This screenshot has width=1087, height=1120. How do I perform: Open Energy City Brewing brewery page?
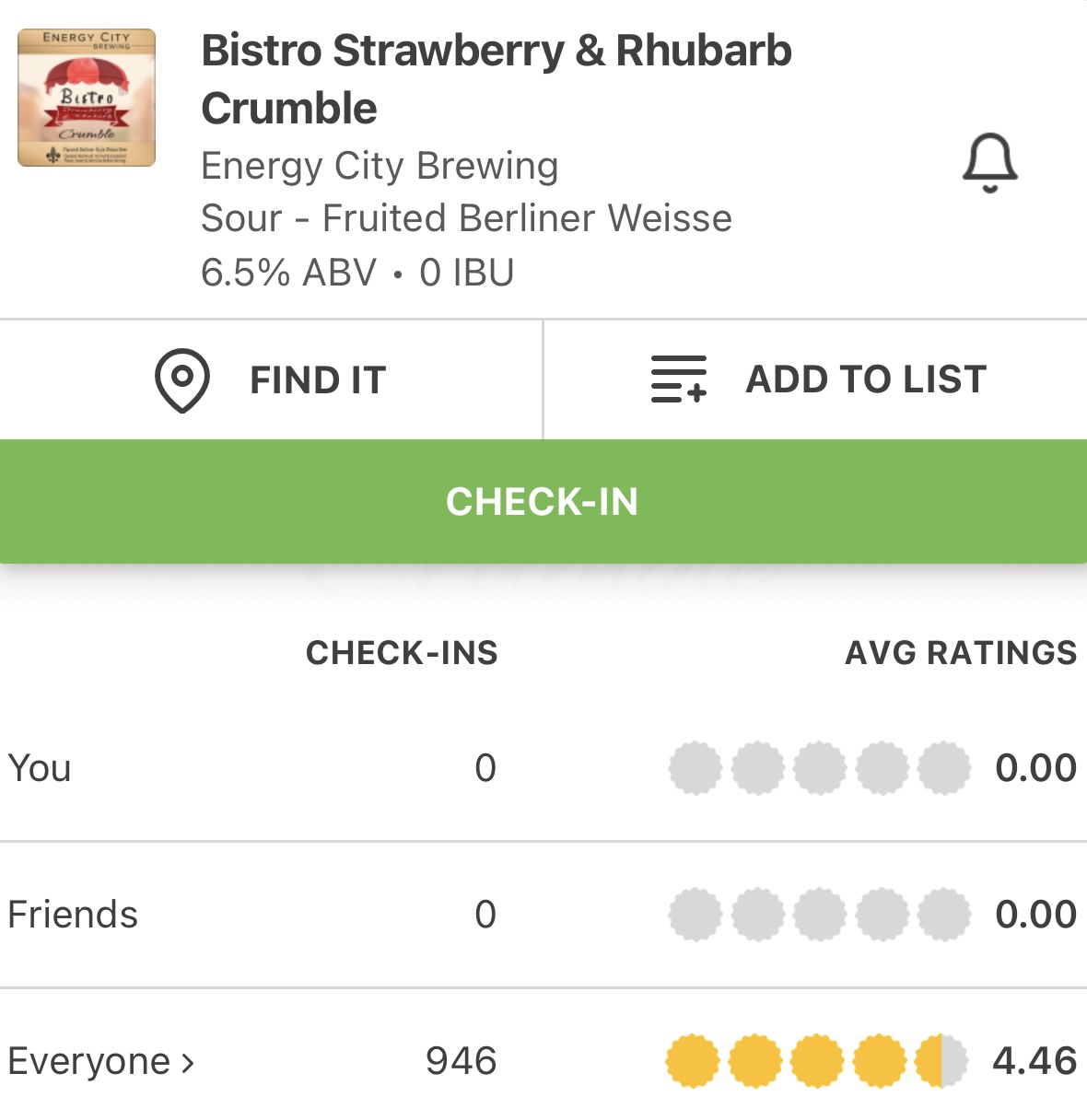coord(380,166)
